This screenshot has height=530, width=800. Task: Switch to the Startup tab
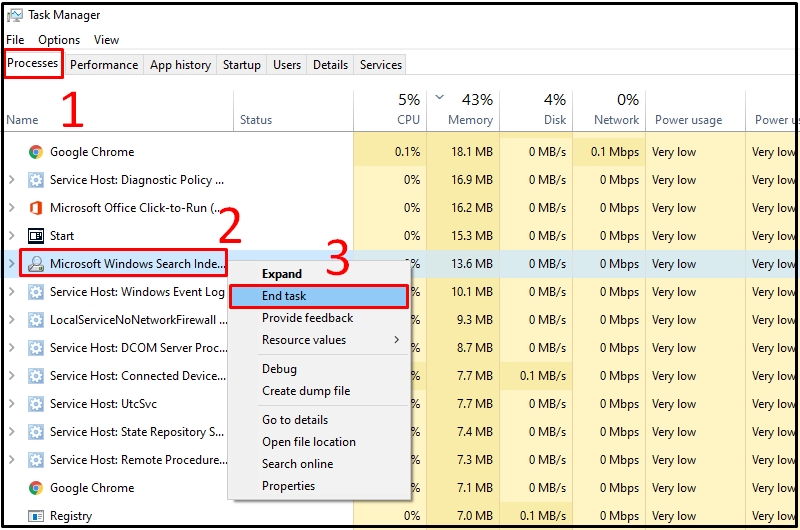pyautogui.click(x=242, y=65)
